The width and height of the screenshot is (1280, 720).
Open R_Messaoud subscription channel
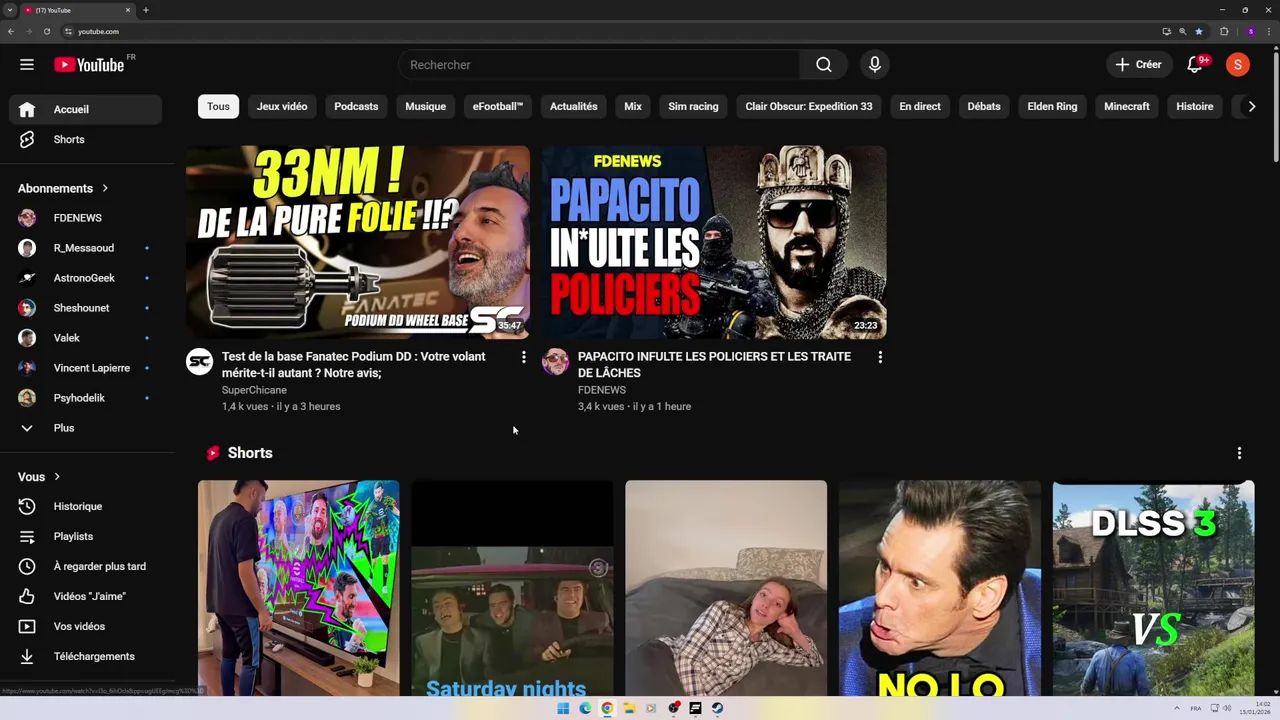pyautogui.click(x=85, y=248)
